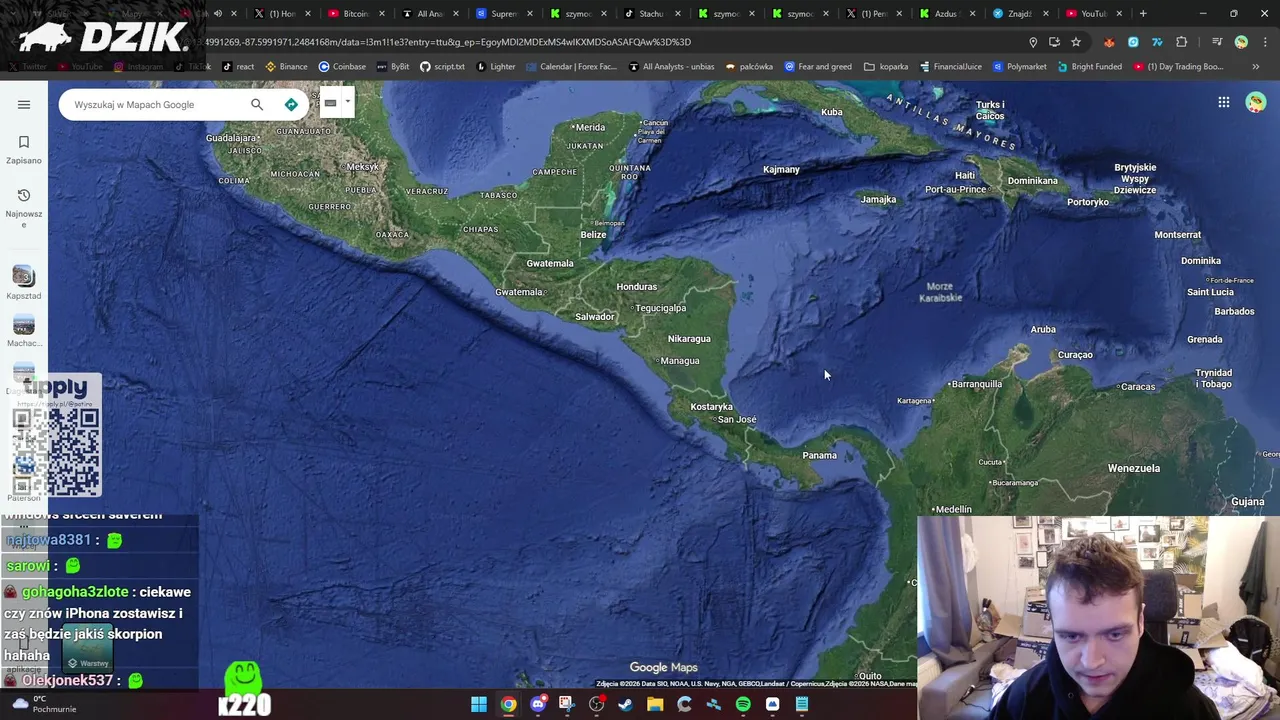Open Notepad from the taskbar
This screenshot has height=720, width=1280.
(802, 705)
